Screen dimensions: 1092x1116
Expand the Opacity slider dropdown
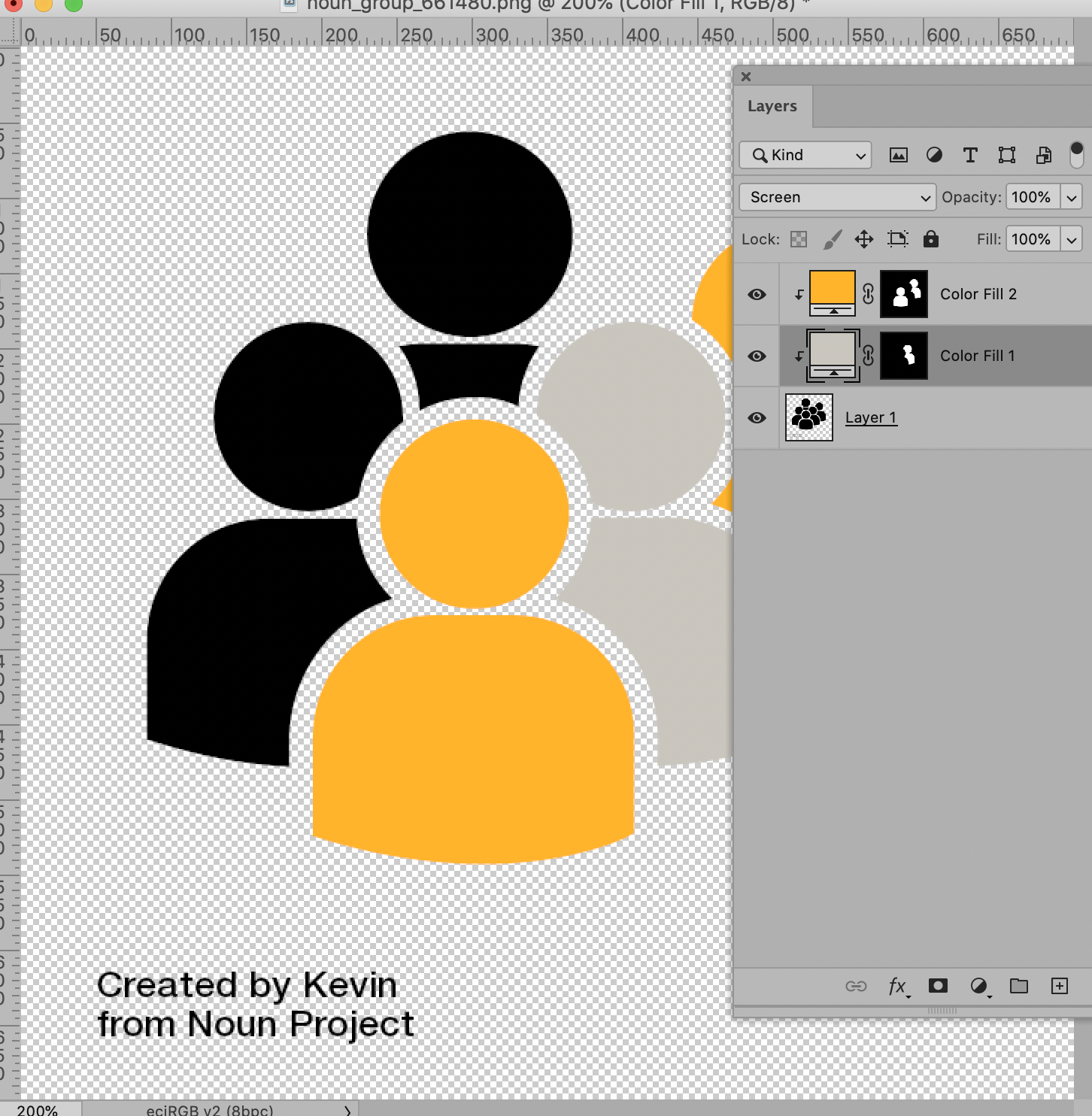coord(1072,197)
